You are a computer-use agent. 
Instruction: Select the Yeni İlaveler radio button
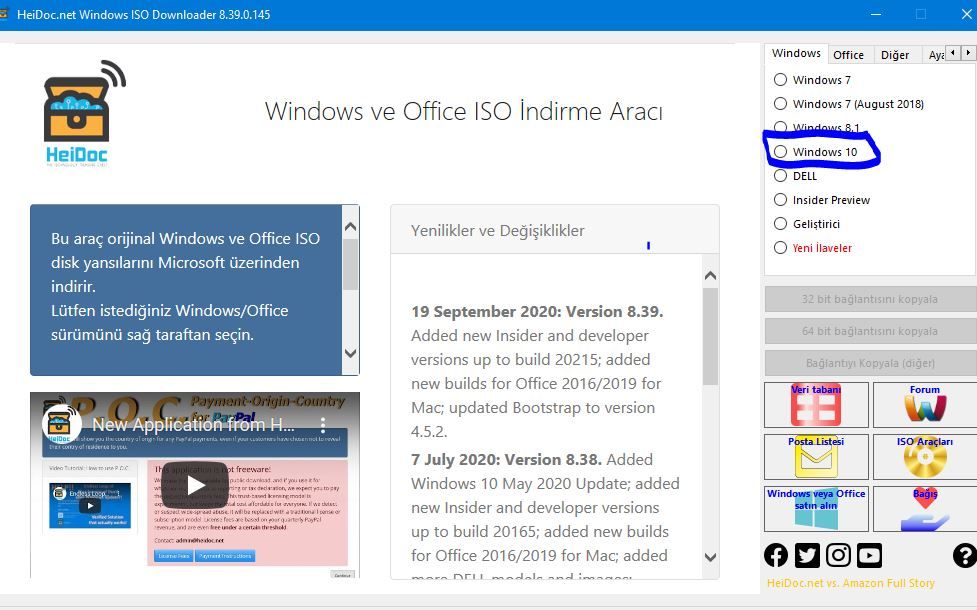pyautogui.click(x=780, y=247)
